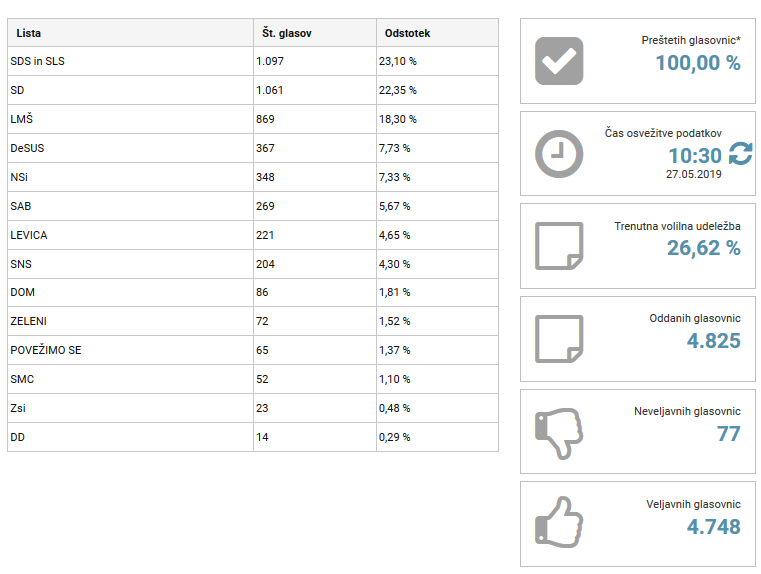Select the LMŠ list row

pos(253,119)
